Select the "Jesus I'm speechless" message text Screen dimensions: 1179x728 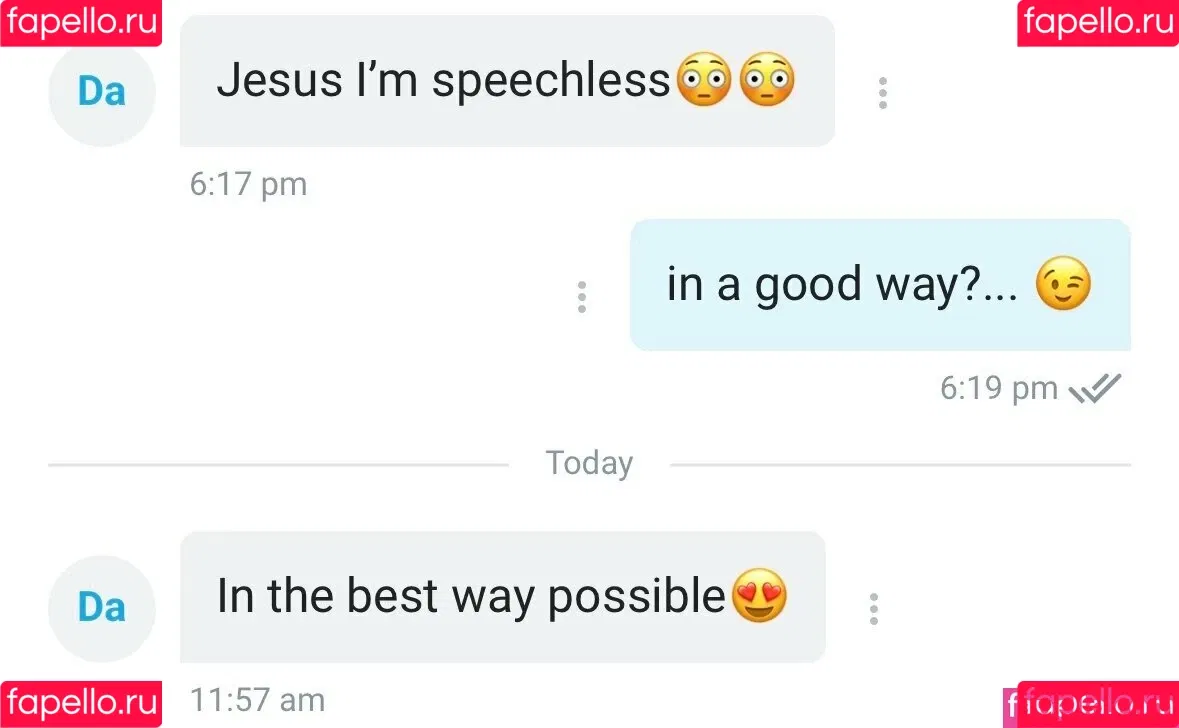(442, 81)
